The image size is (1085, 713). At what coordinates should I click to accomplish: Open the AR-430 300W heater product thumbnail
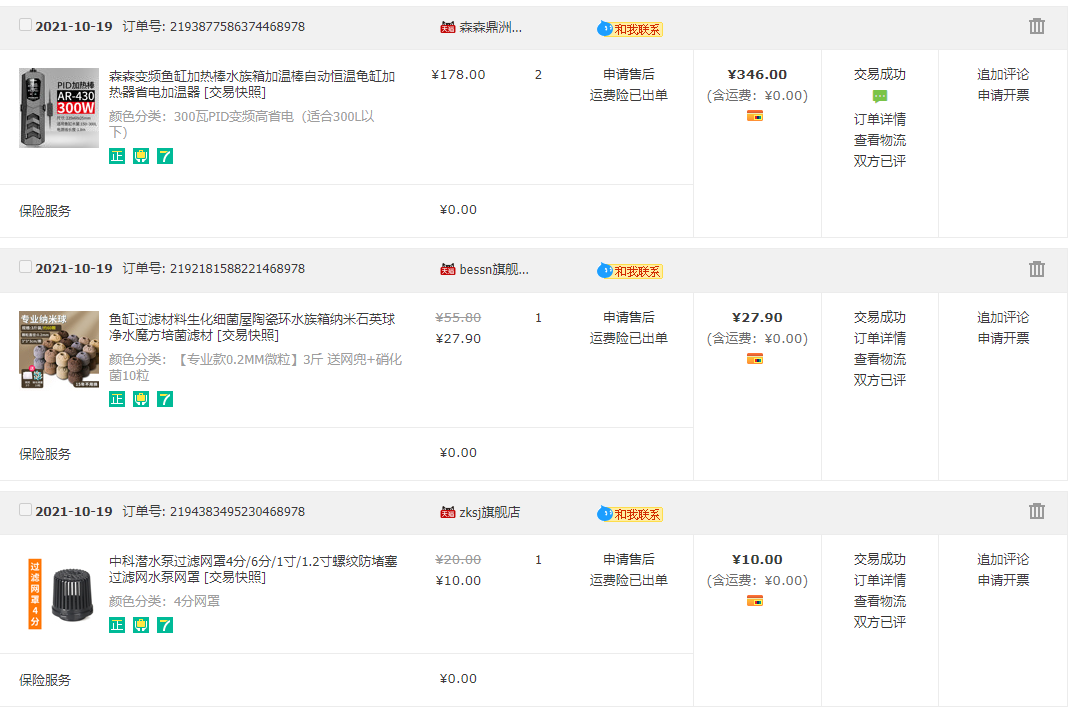(59, 108)
